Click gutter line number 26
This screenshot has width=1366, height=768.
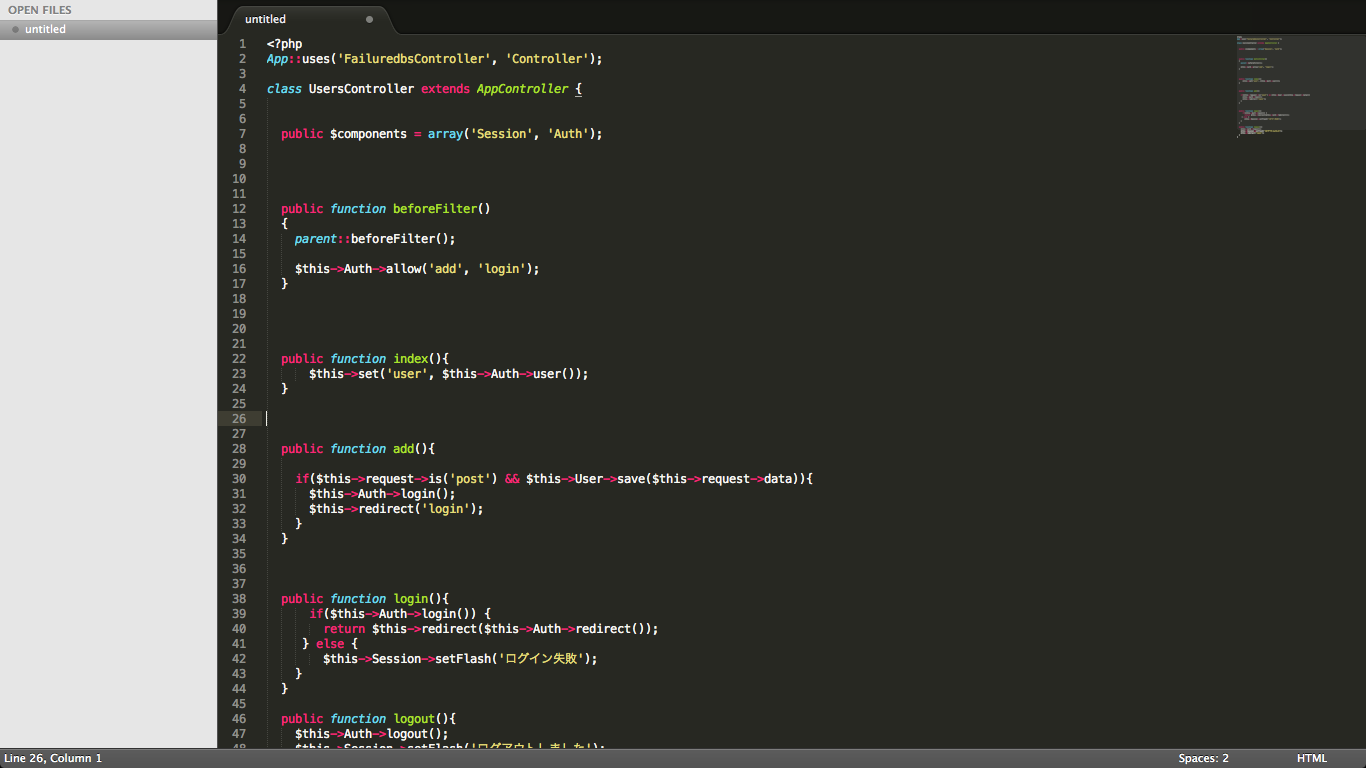(x=238, y=419)
